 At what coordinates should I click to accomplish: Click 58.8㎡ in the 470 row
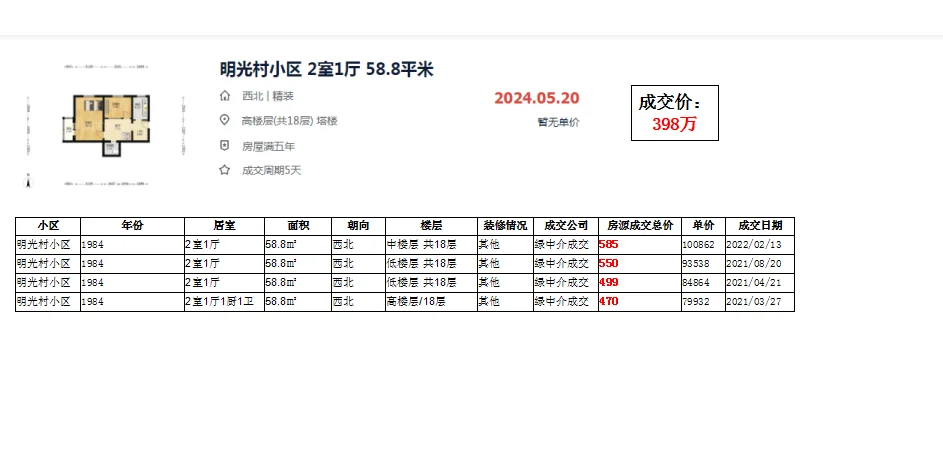coord(298,301)
